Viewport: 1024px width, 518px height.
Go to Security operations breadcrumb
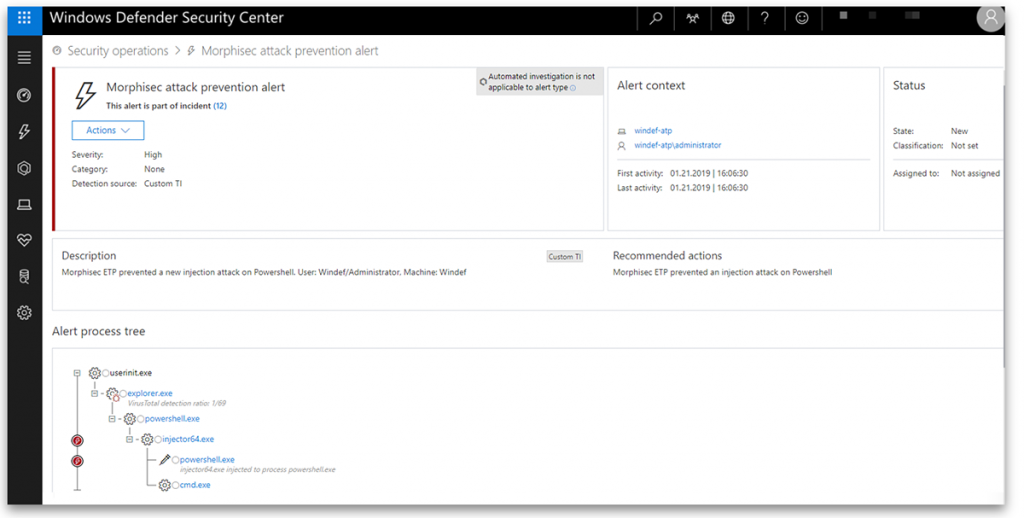click(117, 50)
